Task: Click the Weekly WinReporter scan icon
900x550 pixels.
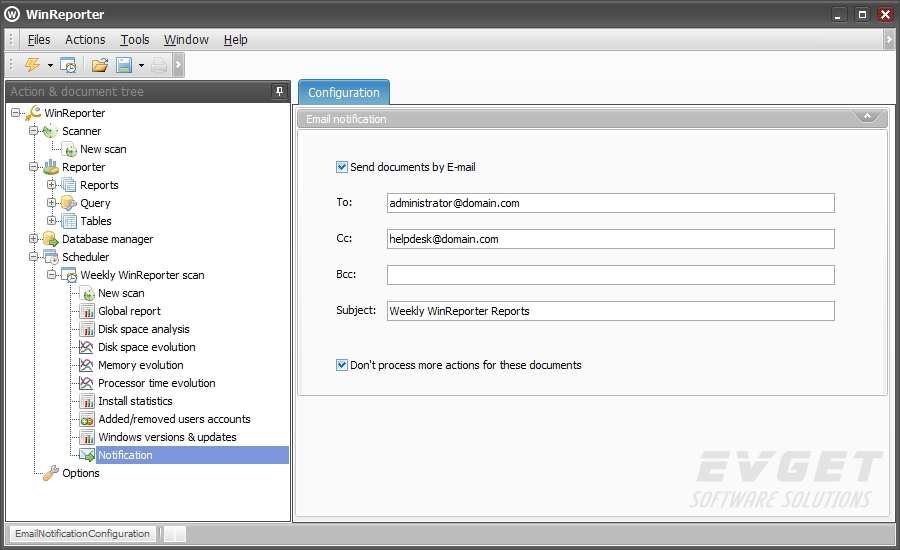Action: [x=69, y=275]
